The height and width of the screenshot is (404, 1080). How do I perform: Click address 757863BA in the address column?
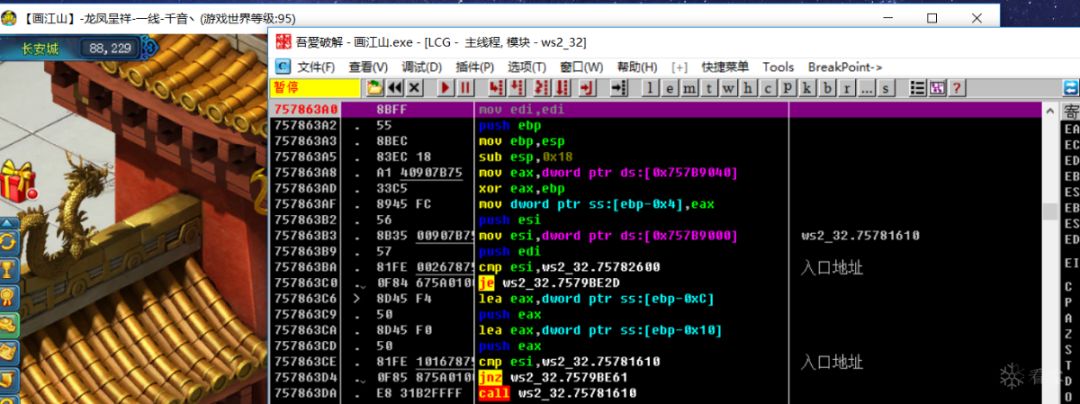(x=307, y=267)
